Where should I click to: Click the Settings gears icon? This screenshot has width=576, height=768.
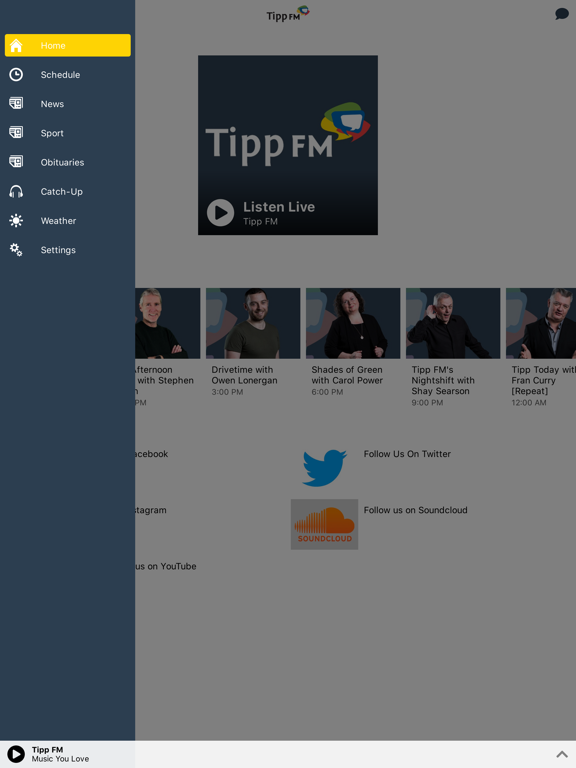(x=16, y=250)
